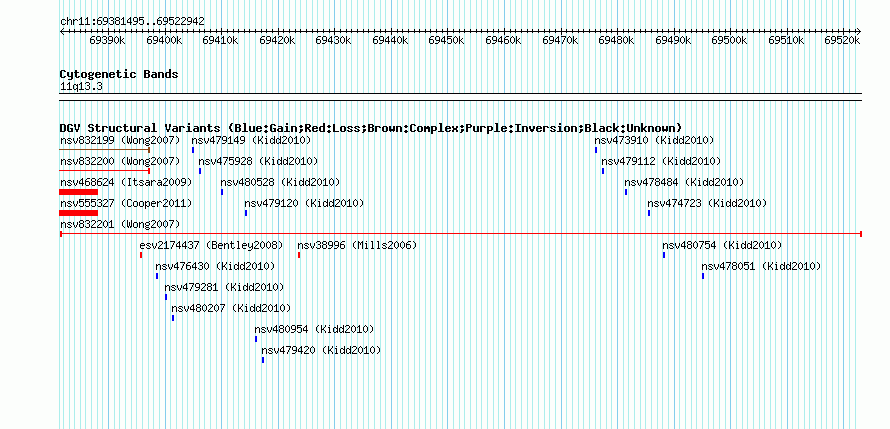Click the blue marker under nsv479120
This screenshot has height=429, width=890.
tap(246, 213)
